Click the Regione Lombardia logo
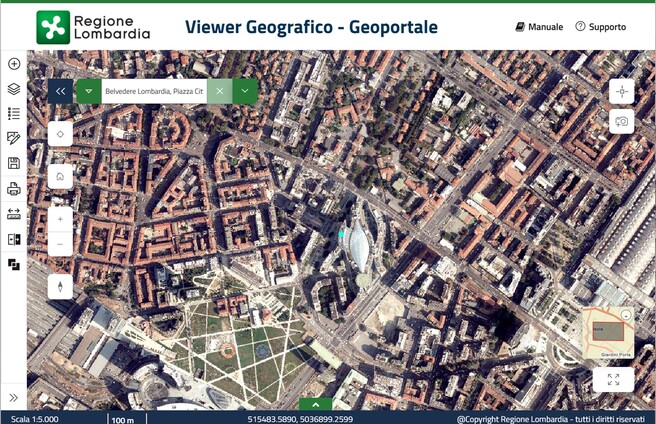Image resolution: width=656 pixels, height=424 pixels. (x=93, y=27)
